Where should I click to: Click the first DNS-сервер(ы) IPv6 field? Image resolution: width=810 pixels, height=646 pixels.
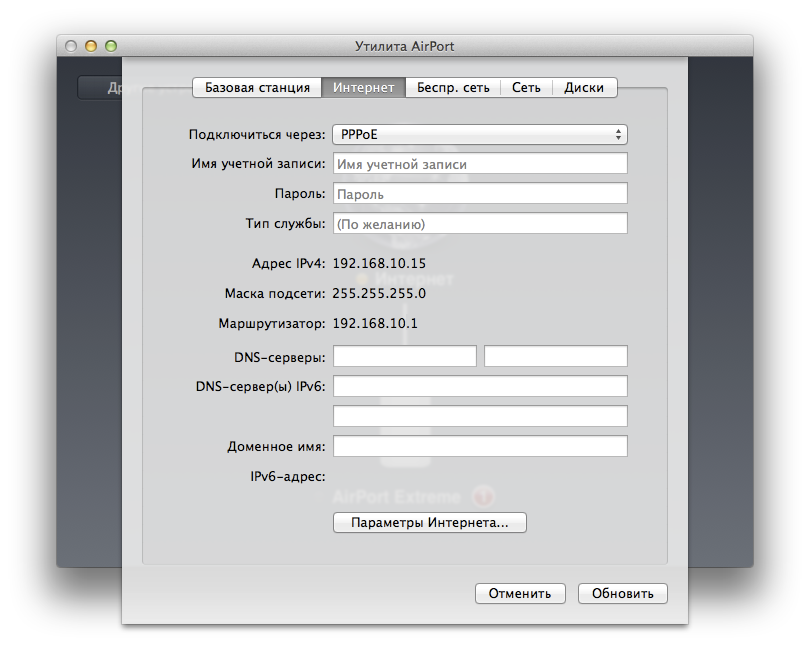(x=480, y=386)
